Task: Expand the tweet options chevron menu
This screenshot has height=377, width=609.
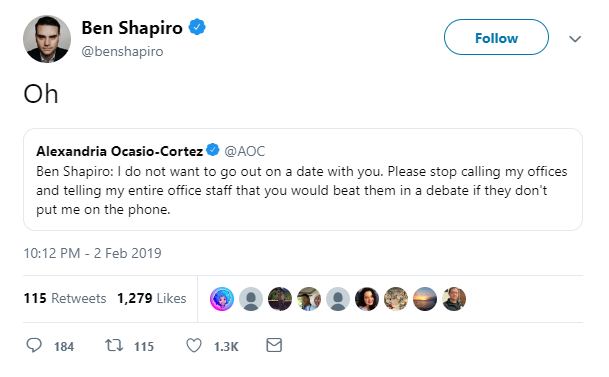Action: click(575, 39)
